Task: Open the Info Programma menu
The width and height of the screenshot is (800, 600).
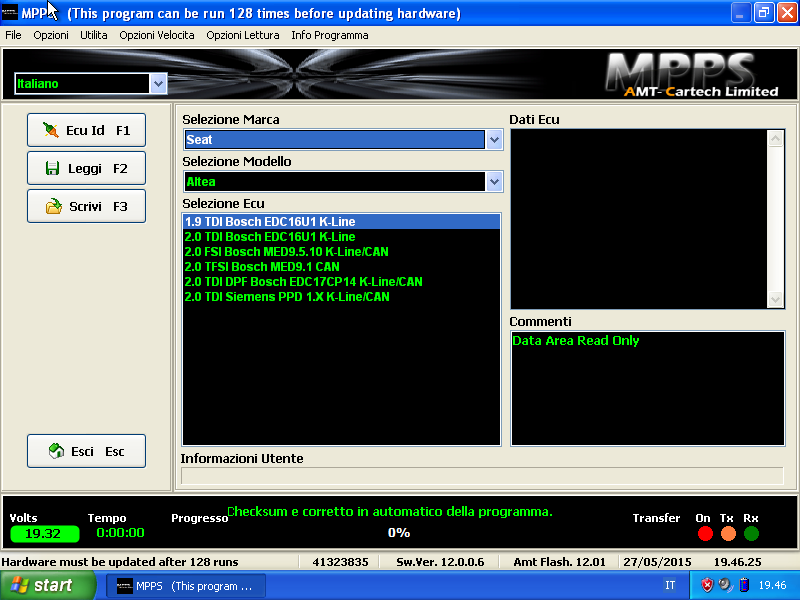Action: [x=330, y=35]
